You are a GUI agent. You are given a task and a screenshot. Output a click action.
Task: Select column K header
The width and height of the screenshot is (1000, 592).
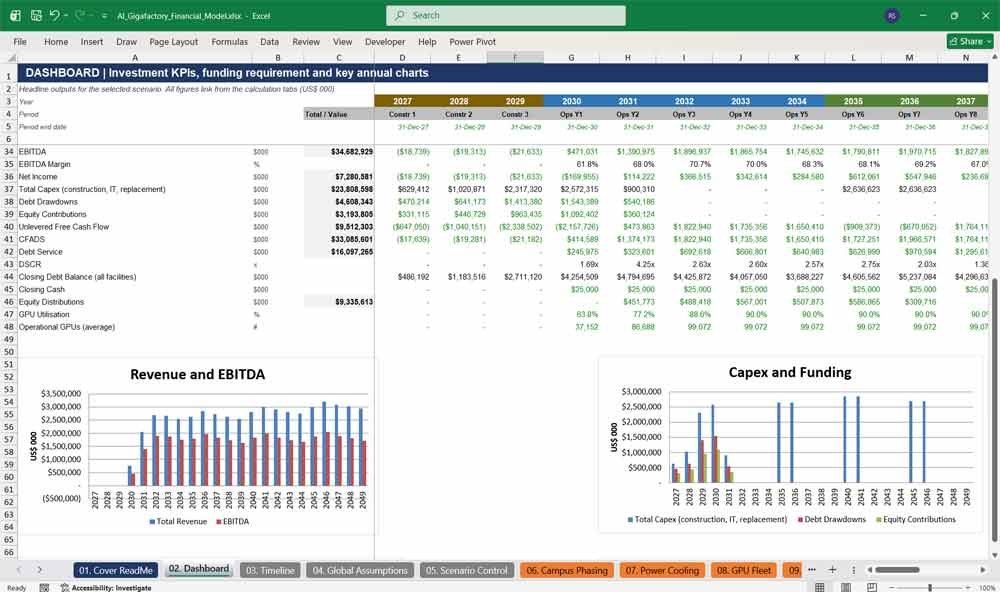[x=797, y=57]
